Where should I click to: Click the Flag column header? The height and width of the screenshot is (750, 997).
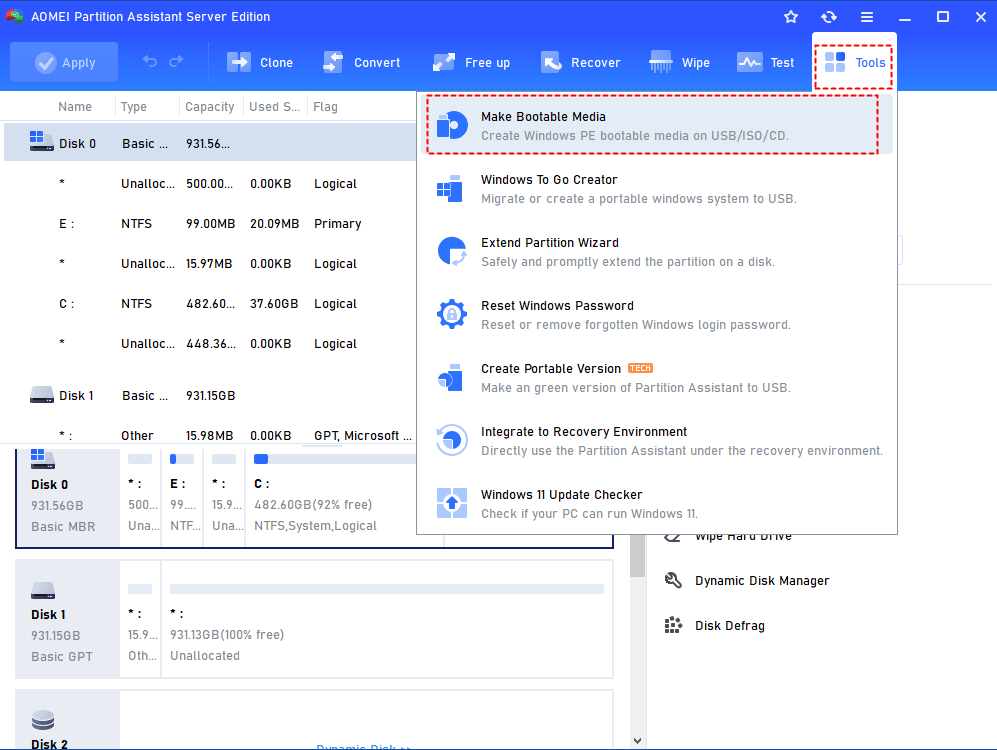click(x=325, y=107)
